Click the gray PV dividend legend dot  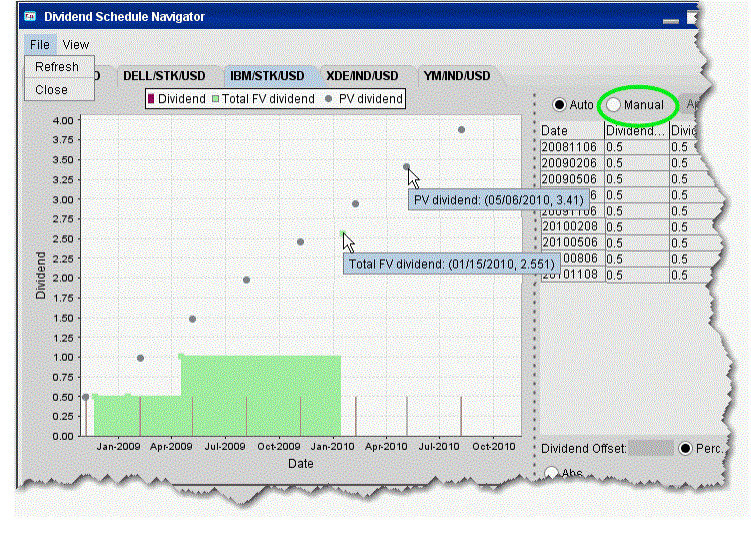click(x=334, y=99)
